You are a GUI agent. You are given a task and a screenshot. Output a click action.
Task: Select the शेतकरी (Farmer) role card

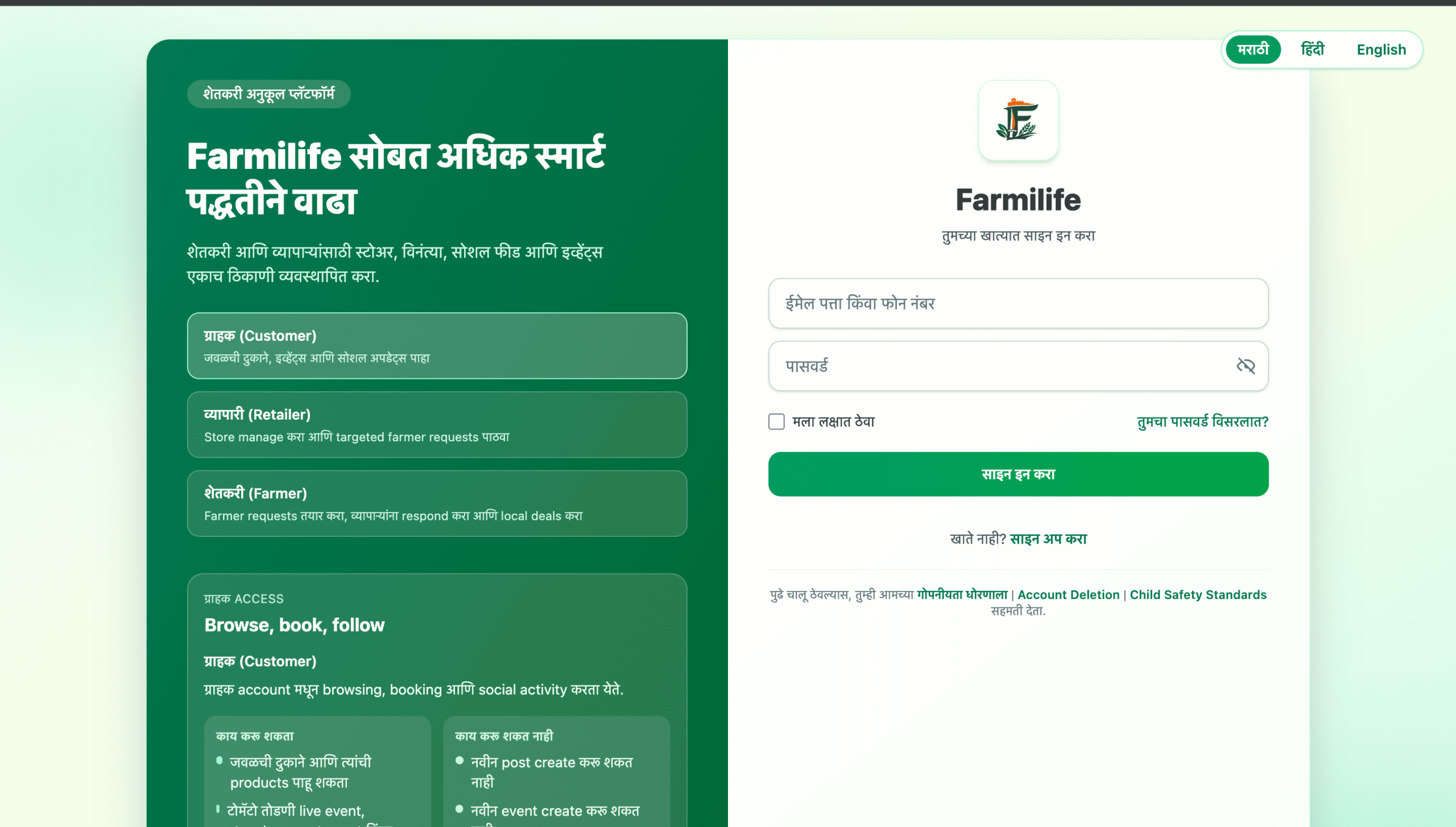437,503
